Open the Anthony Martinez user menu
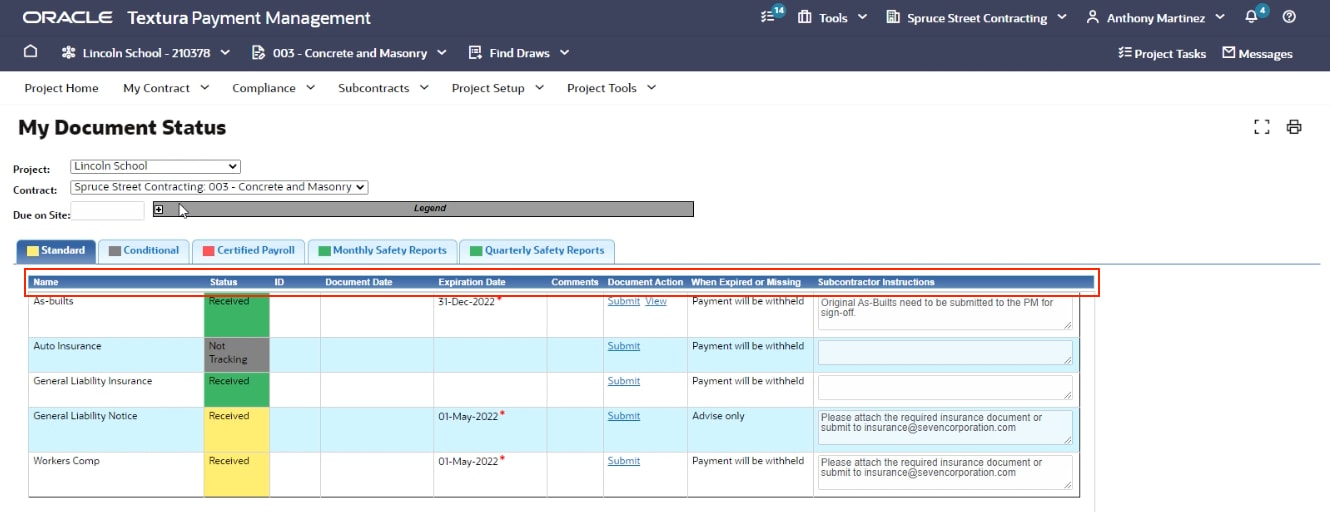Viewport: 1330px width, 512px height. (x=1156, y=17)
